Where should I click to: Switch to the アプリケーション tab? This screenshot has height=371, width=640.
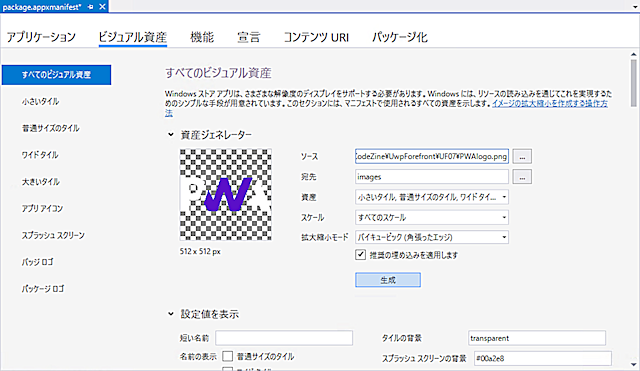[41, 37]
